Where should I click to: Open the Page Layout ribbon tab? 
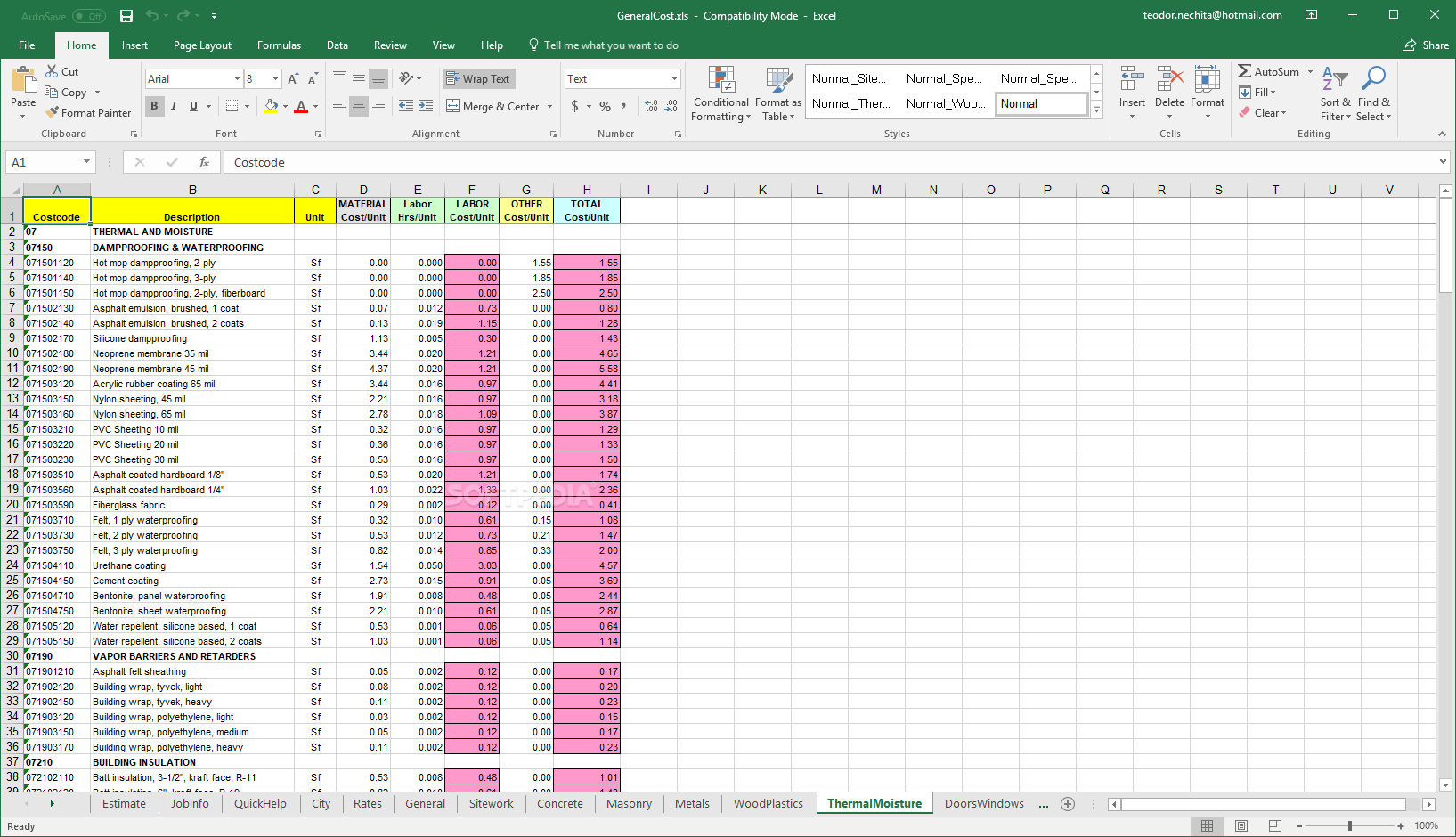(x=202, y=45)
